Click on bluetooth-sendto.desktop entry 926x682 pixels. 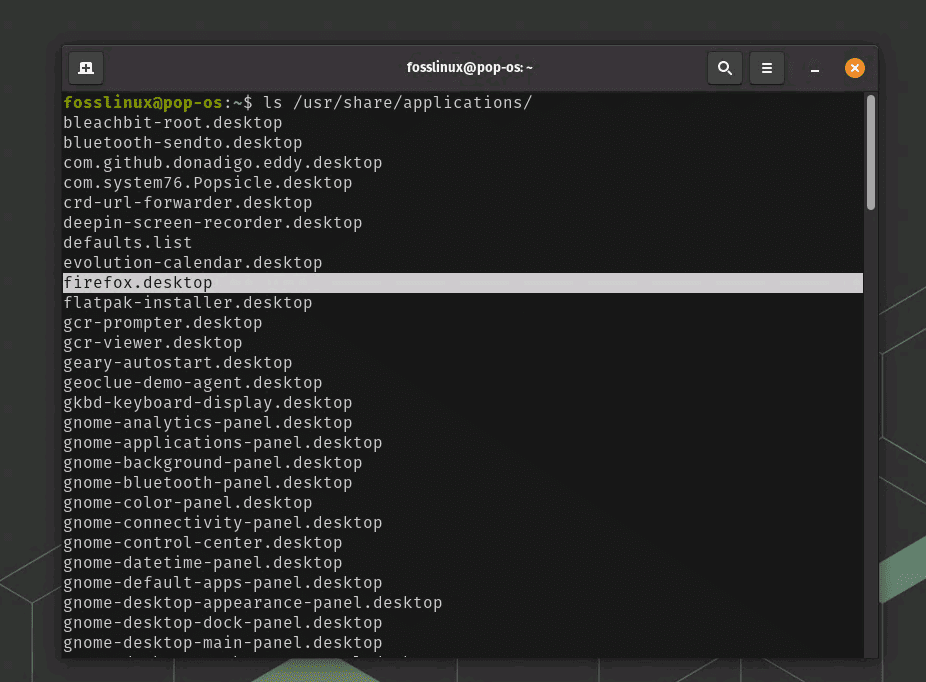click(x=183, y=142)
